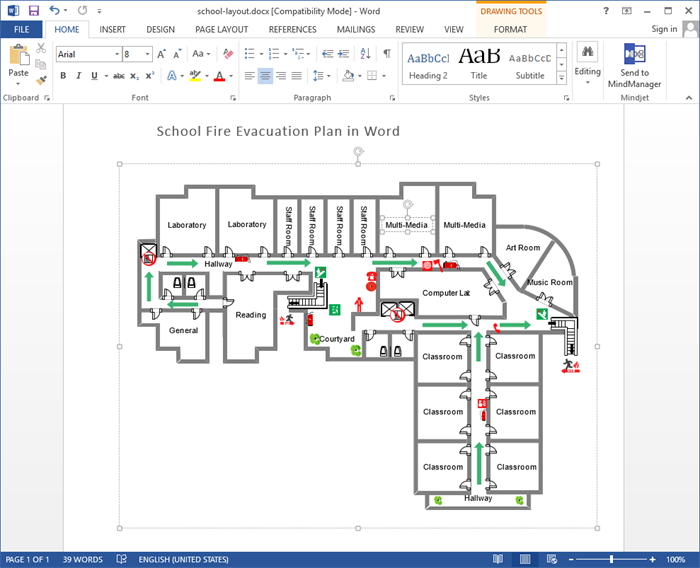Toggle Show/Hide paragraph marks
The image size is (700, 568).
pyautogui.click(x=386, y=54)
